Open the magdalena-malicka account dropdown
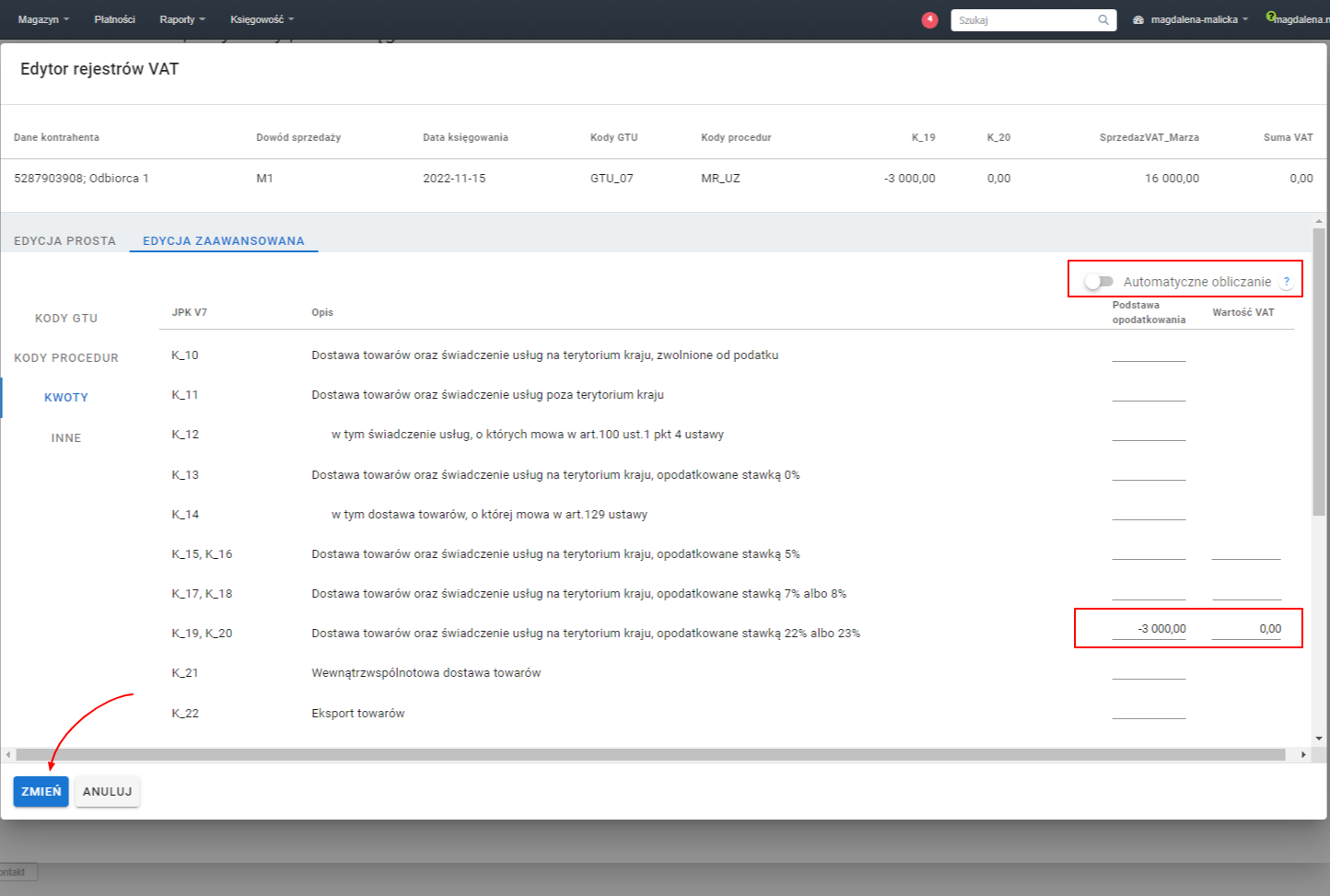The height and width of the screenshot is (896, 1330). 1198,19
